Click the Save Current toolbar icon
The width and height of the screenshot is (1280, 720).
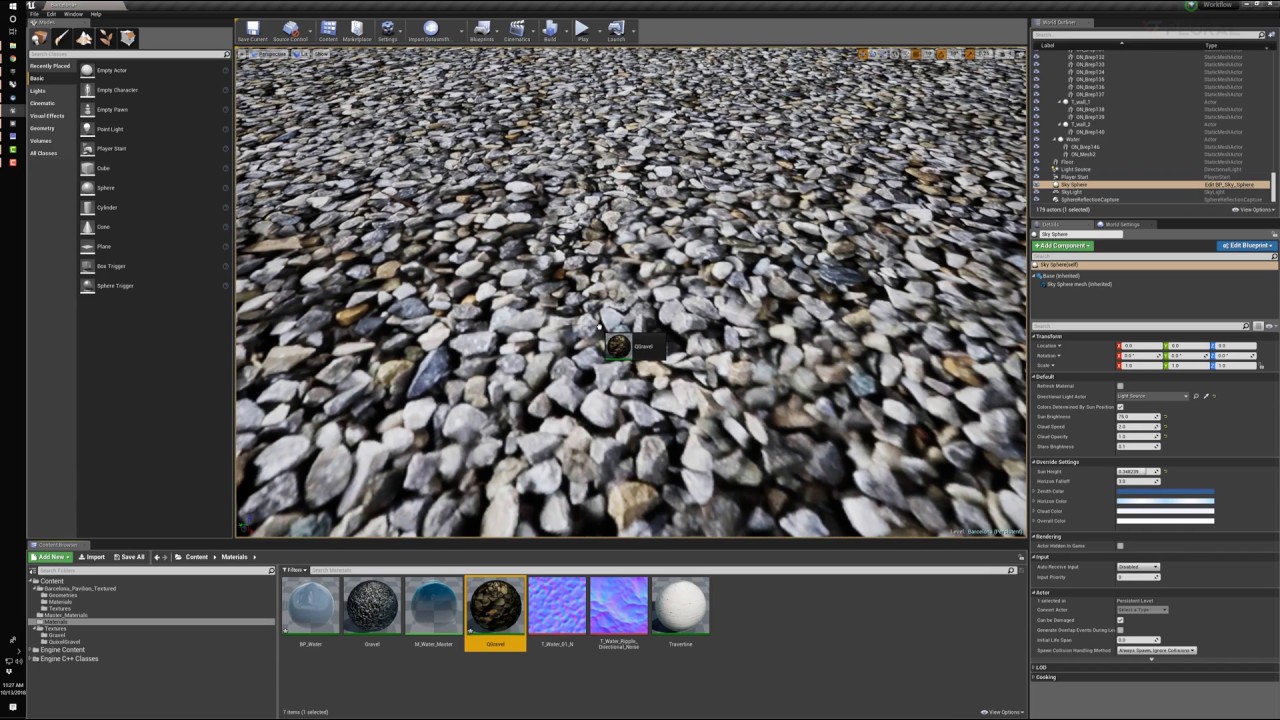click(252, 30)
